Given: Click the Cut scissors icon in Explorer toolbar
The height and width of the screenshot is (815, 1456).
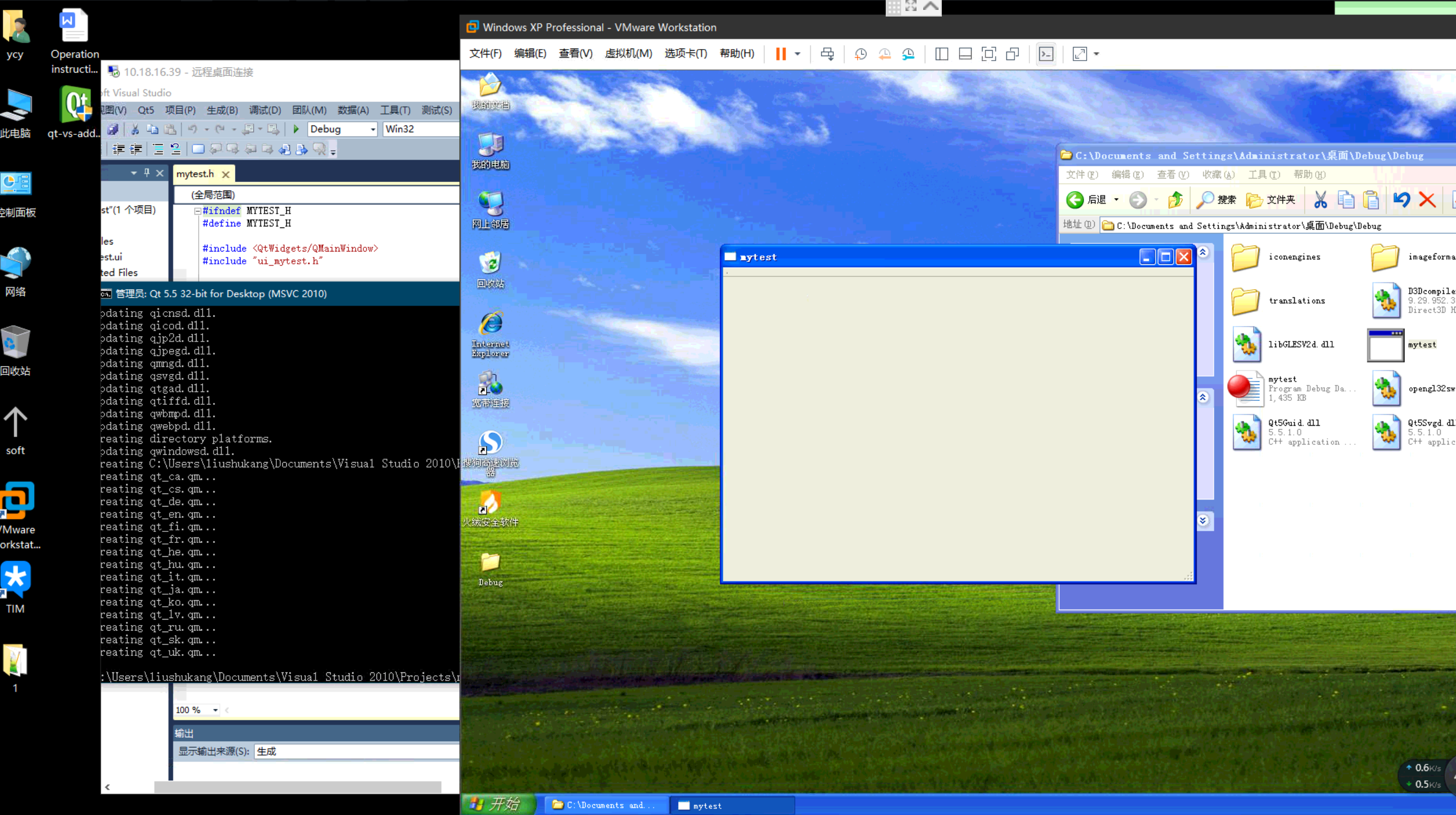Looking at the screenshot, I should click(x=1320, y=199).
